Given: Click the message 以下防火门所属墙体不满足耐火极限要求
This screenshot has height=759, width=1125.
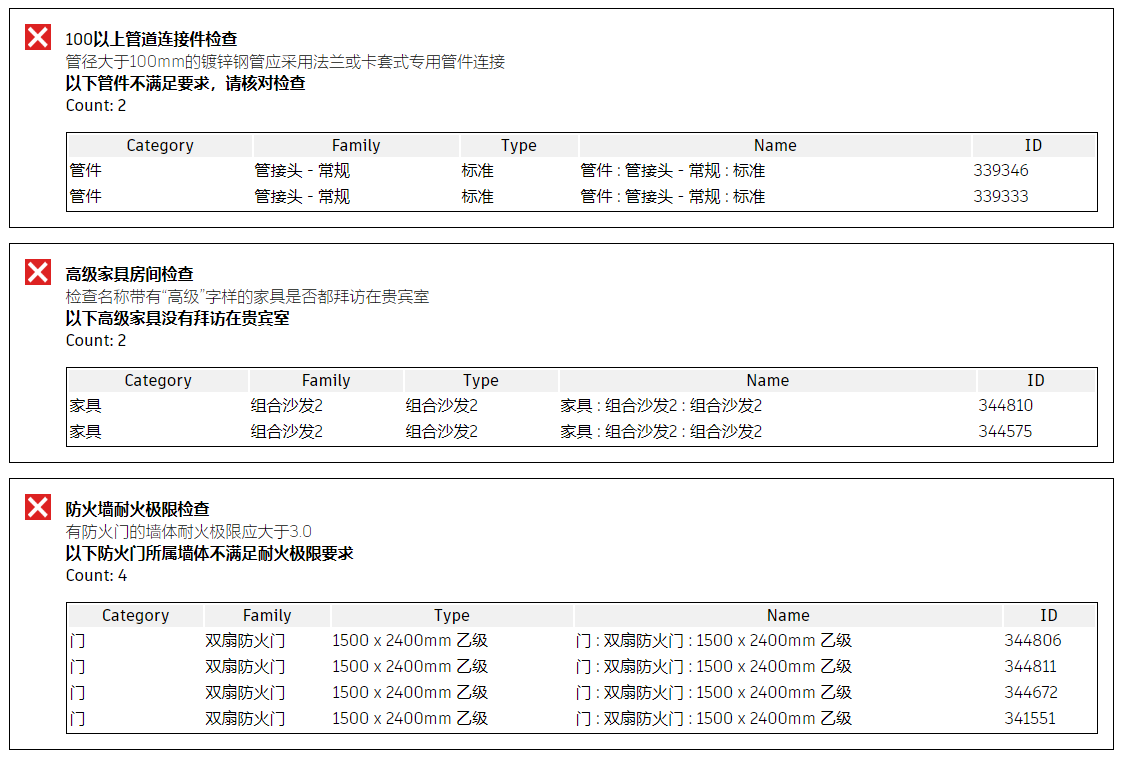Looking at the screenshot, I should 210,553.
